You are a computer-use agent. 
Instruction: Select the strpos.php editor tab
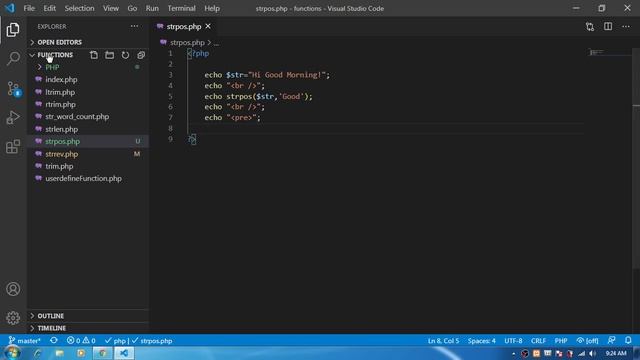pyautogui.click(x=184, y=27)
